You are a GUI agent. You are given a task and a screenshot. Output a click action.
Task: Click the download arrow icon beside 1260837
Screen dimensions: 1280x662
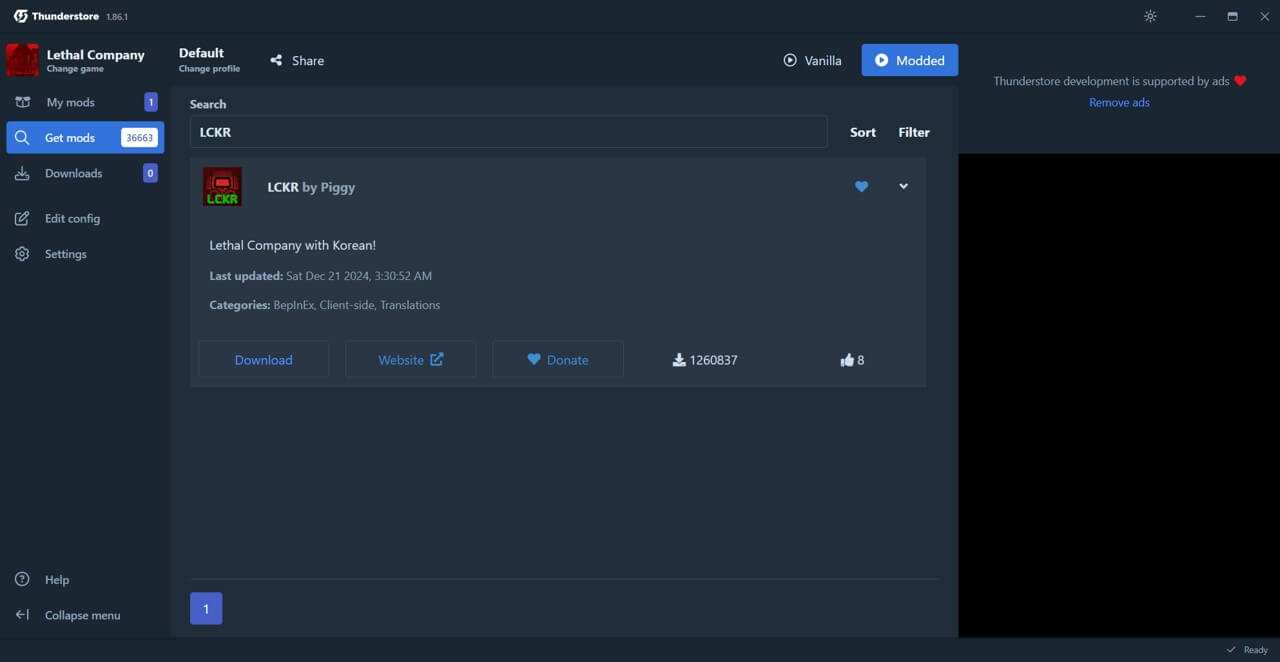(x=679, y=360)
